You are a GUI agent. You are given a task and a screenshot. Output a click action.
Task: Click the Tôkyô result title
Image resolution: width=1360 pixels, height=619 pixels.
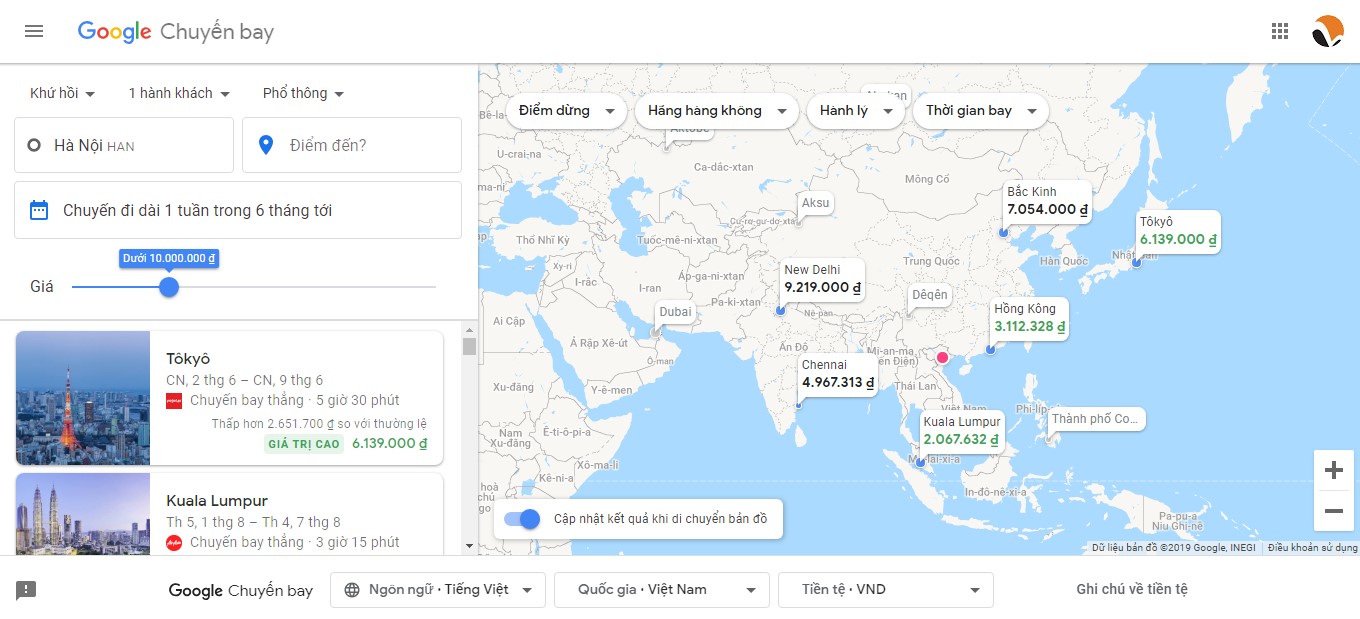pos(188,359)
